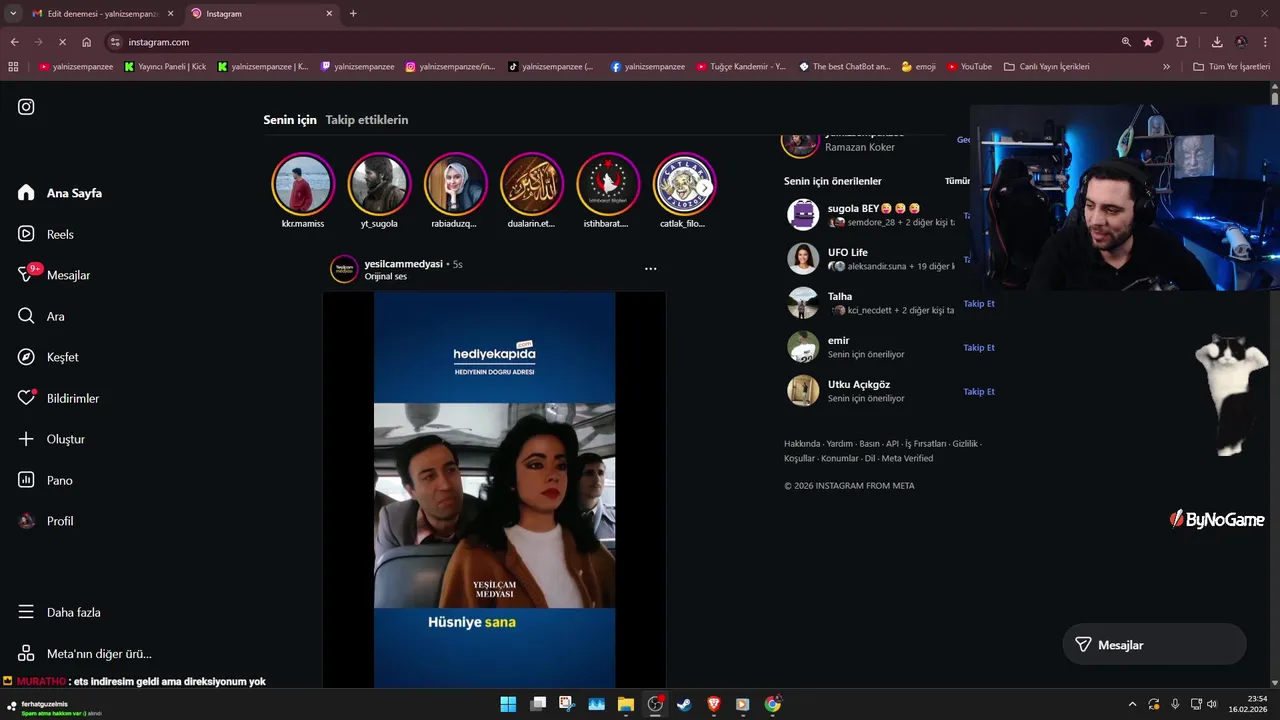Viewport: 1280px width, 720px height.
Task: Open browser zoom magnifier icon in address bar
Action: [x=1126, y=42]
